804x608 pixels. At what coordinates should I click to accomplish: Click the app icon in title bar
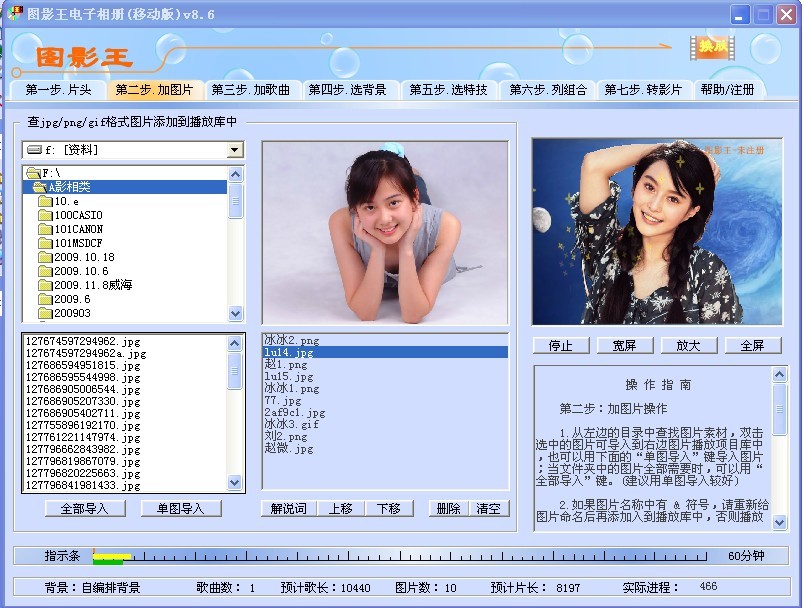[14, 13]
